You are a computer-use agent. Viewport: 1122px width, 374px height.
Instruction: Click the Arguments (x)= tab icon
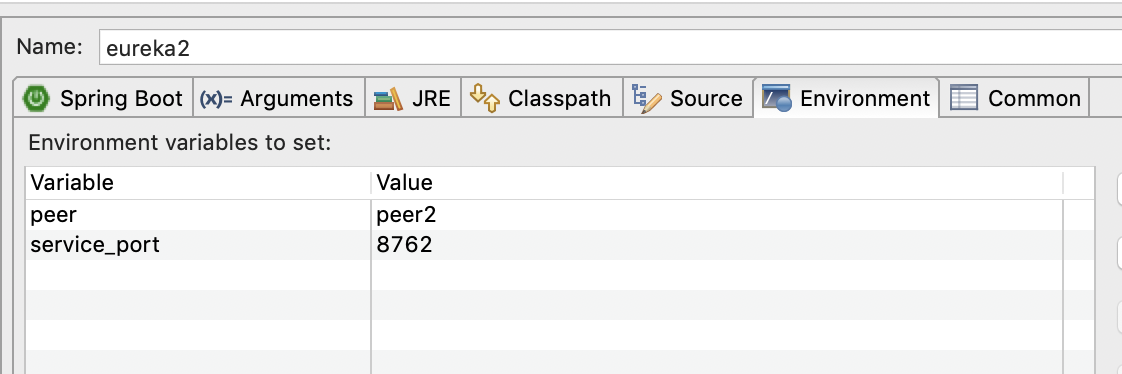coord(215,99)
